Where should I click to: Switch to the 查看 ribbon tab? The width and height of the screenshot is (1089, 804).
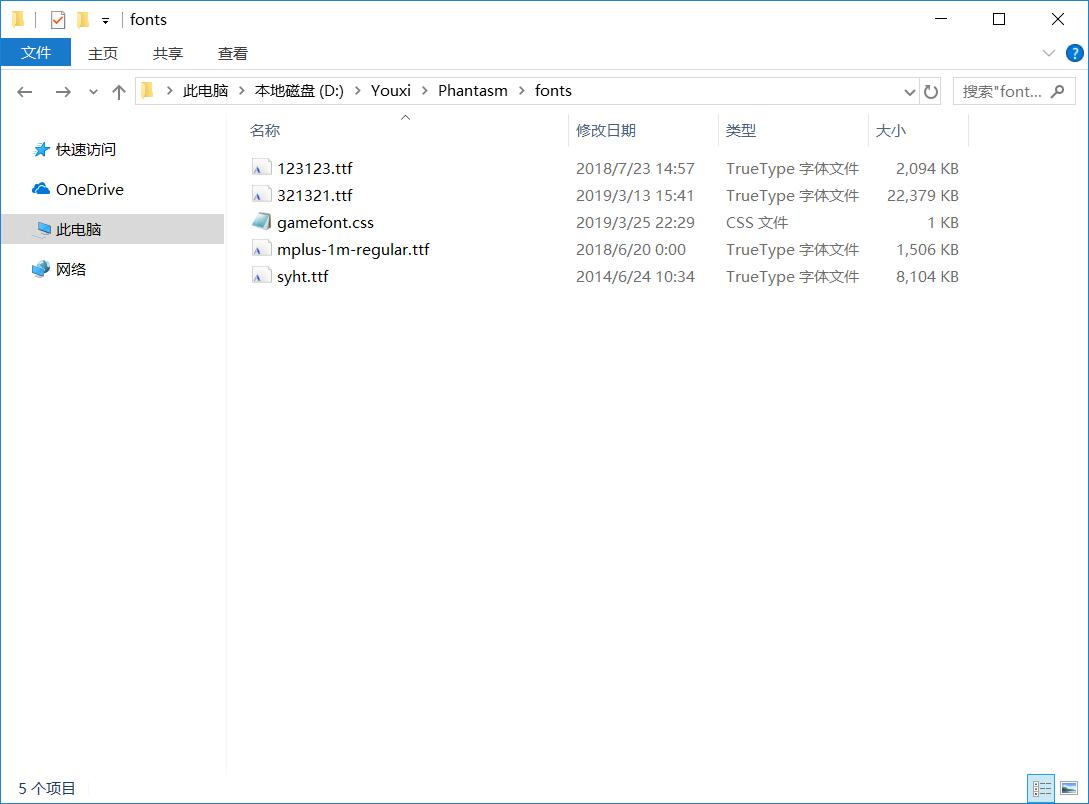coord(233,53)
